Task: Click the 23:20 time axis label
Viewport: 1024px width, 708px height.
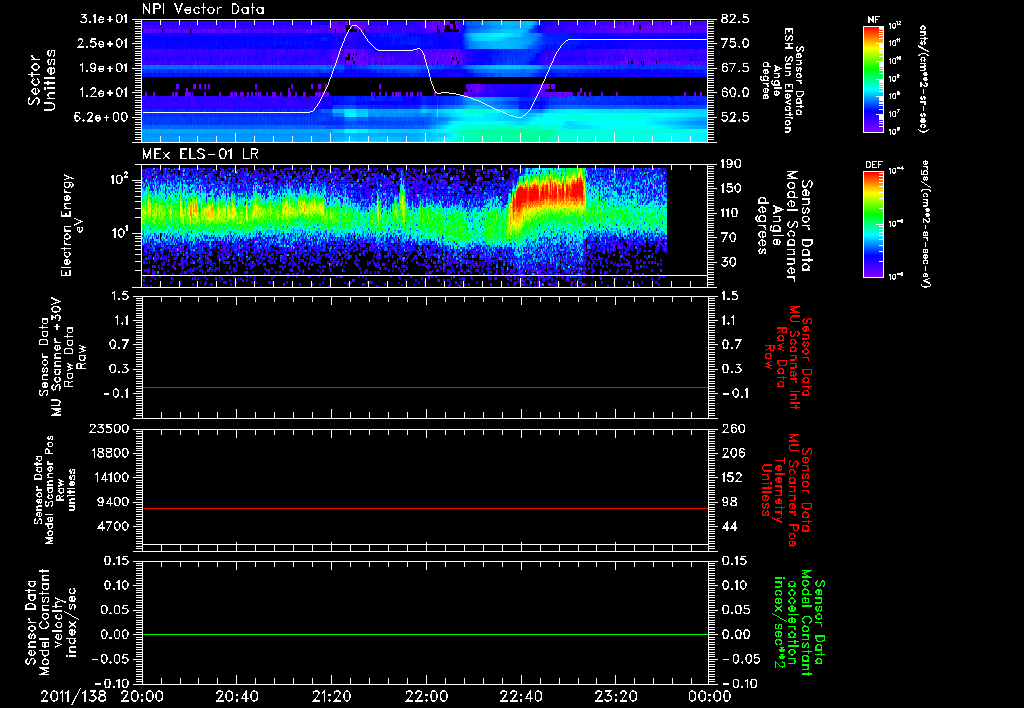Action: [x=616, y=696]
